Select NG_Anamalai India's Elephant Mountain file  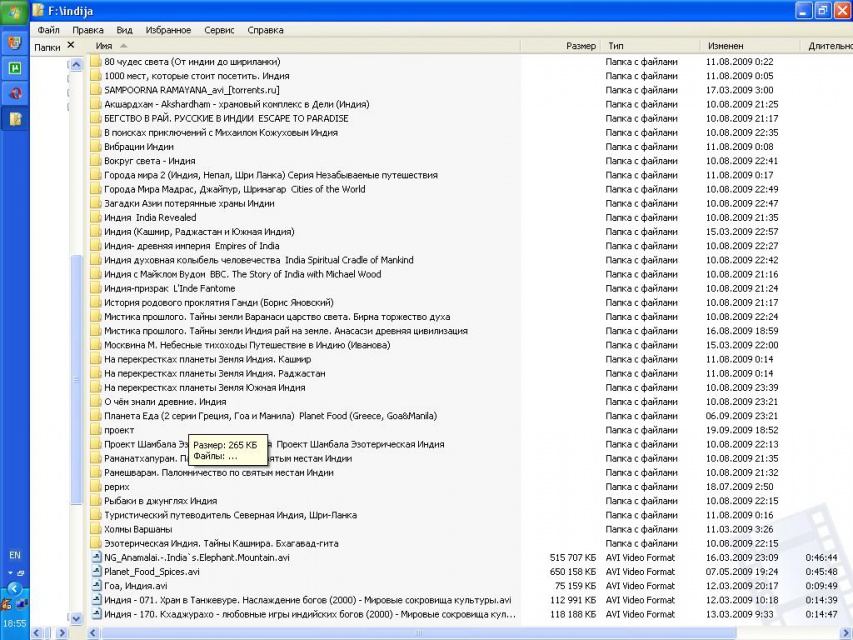[197, 558]
